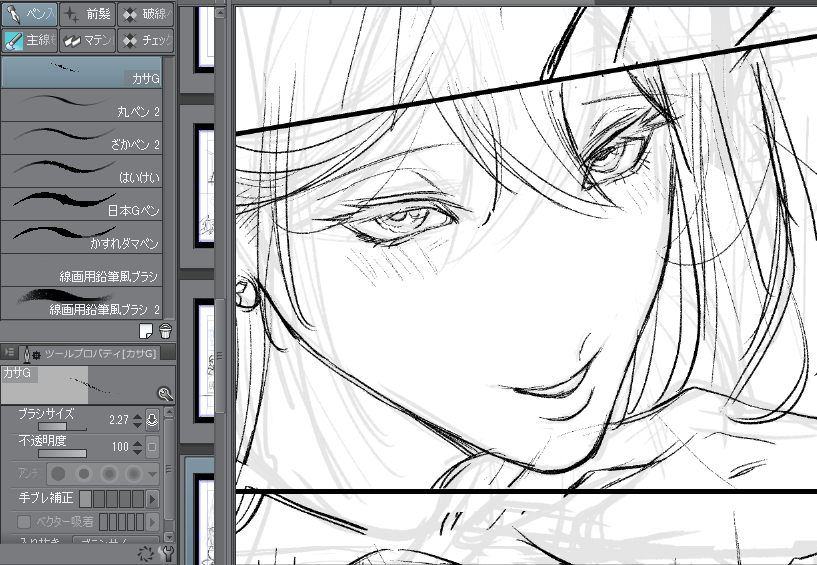Open the マテン sub tool group
The image size is (817, 565).
tap(87, 40)
